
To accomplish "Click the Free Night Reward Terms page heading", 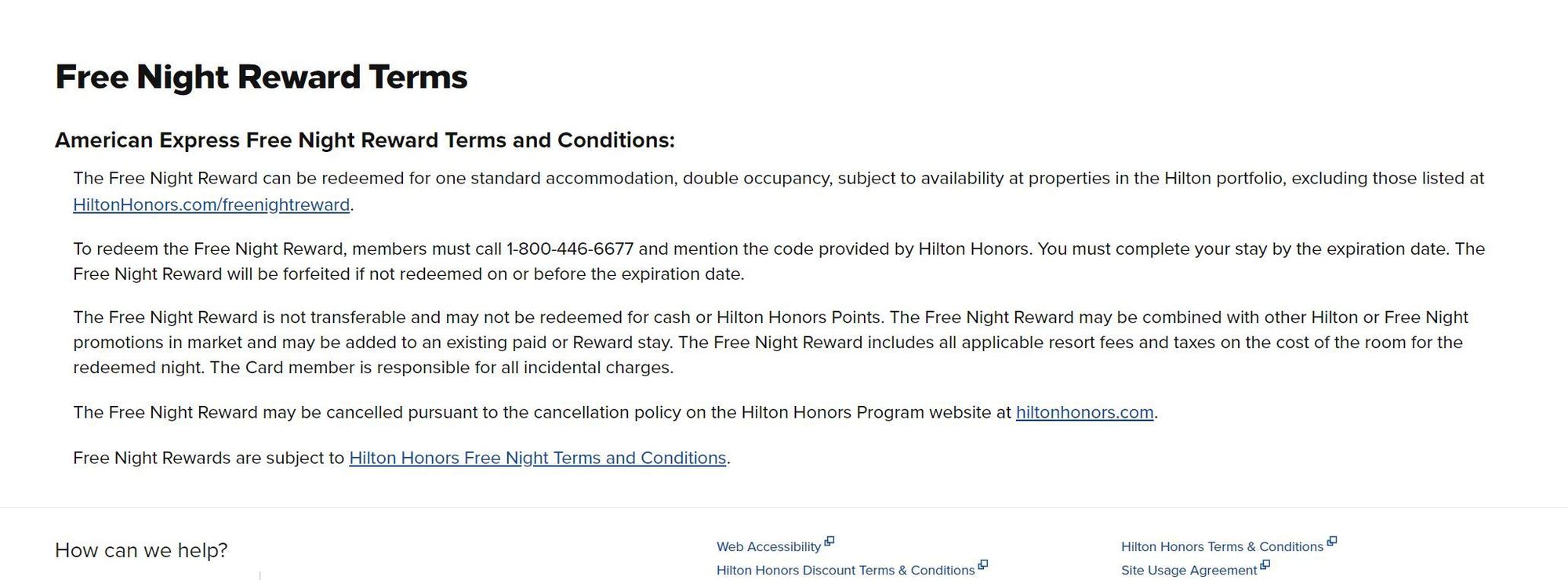I will click(x=261, y=77).
